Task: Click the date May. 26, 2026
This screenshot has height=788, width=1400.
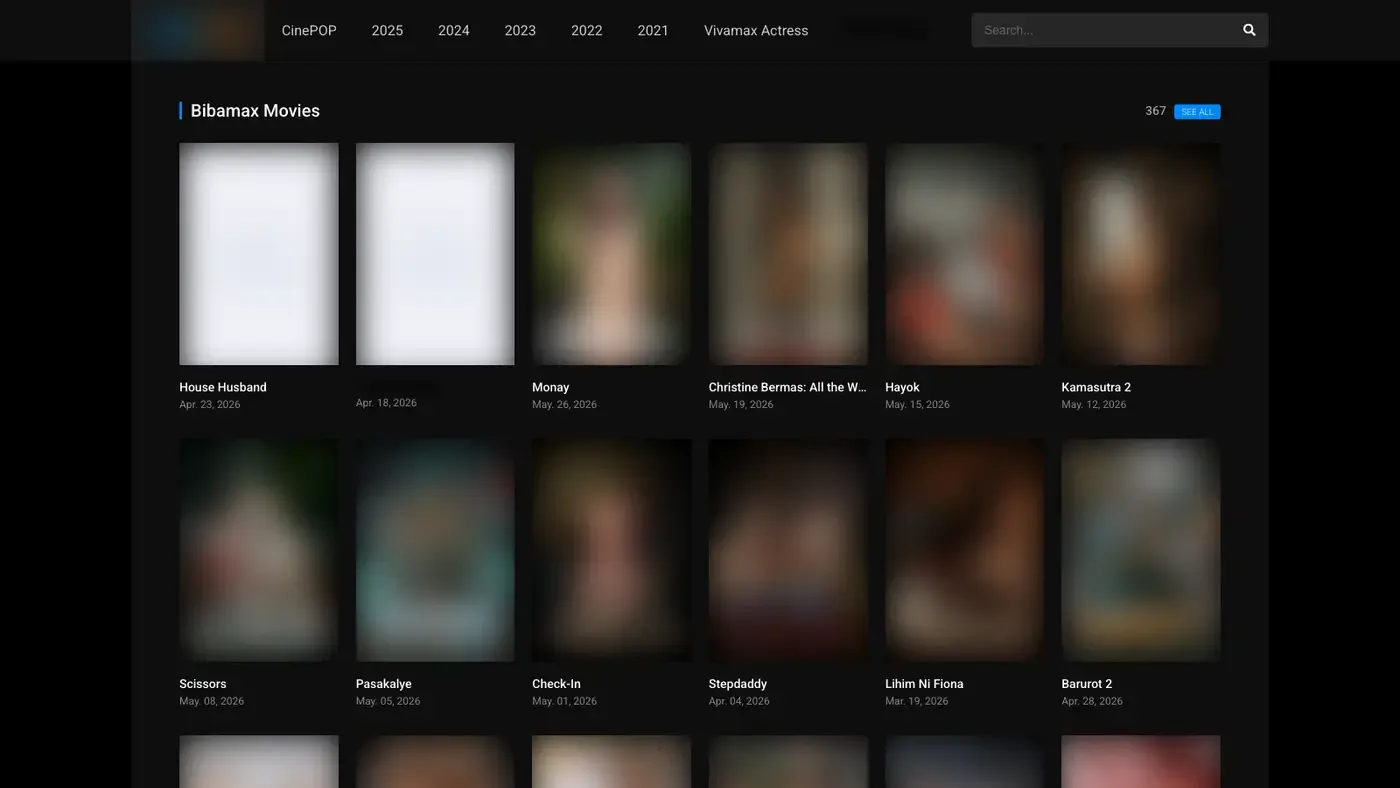Action: point(564,405)
